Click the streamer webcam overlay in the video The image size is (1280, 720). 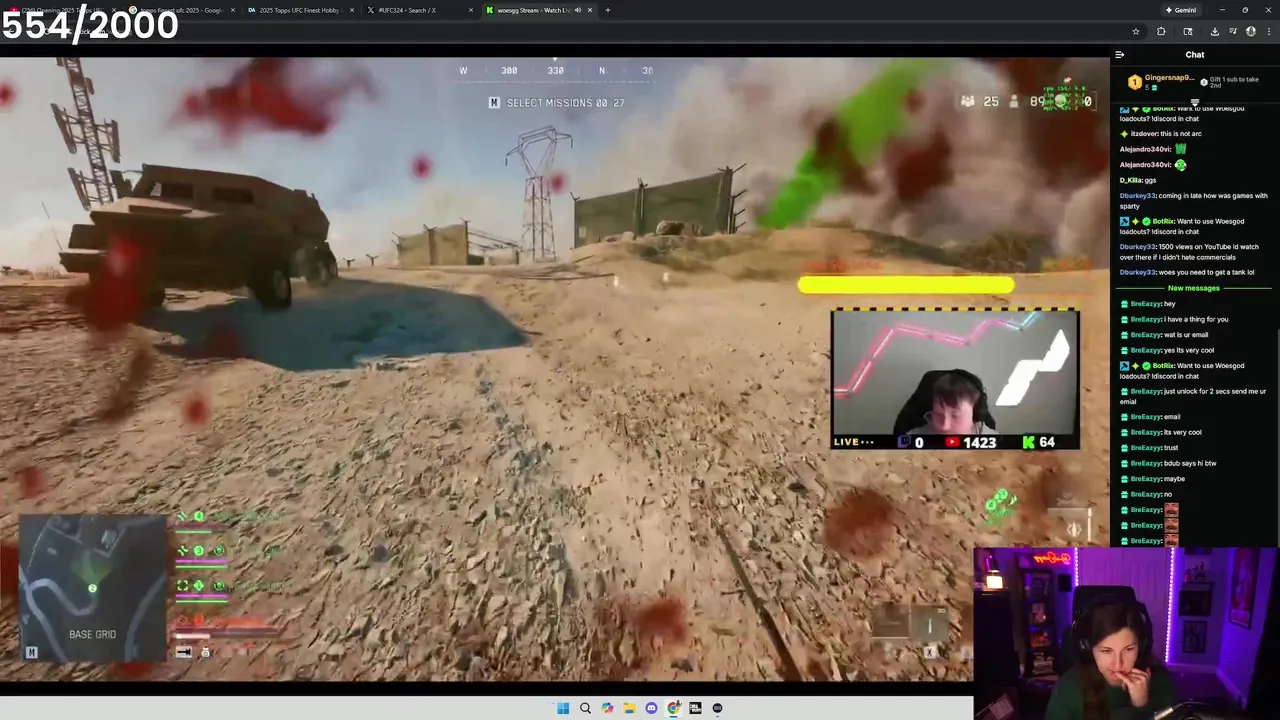coord(955,378)
